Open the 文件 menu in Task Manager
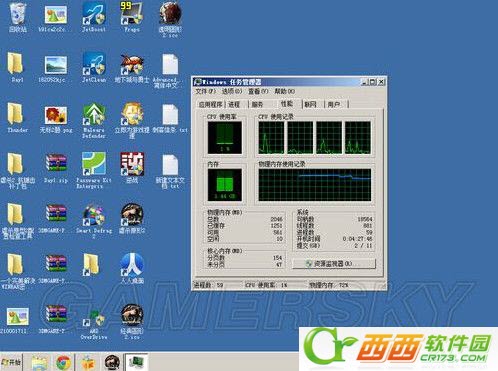Viewport: 498px width, 371px height. 205,91
